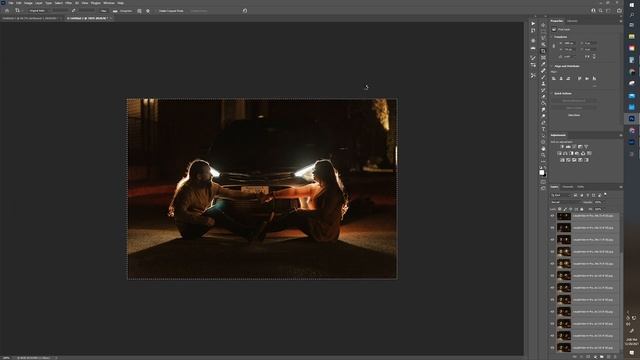Select the Crop tool in the toolbox
The image size is (640, 360).
[x=543, y=51]
